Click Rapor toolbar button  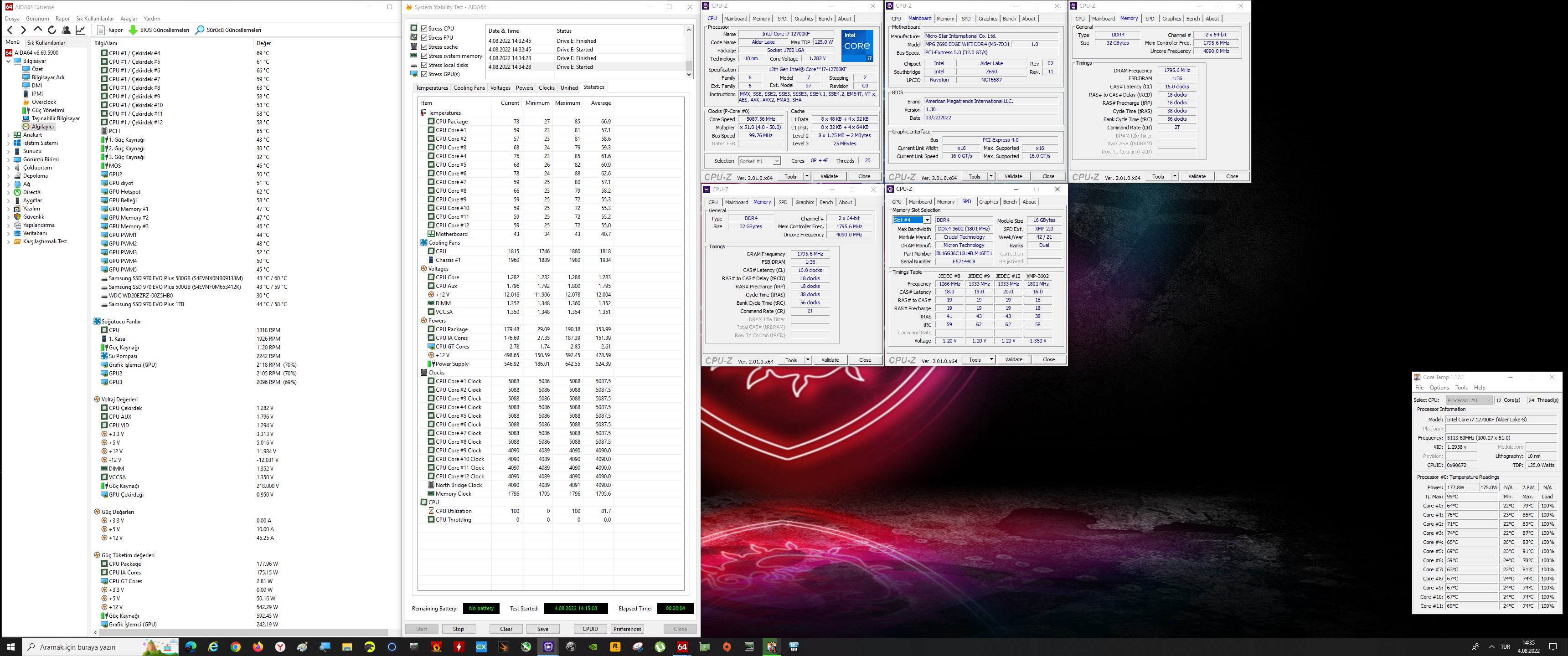pyautogui.click(x=110, y=30)
